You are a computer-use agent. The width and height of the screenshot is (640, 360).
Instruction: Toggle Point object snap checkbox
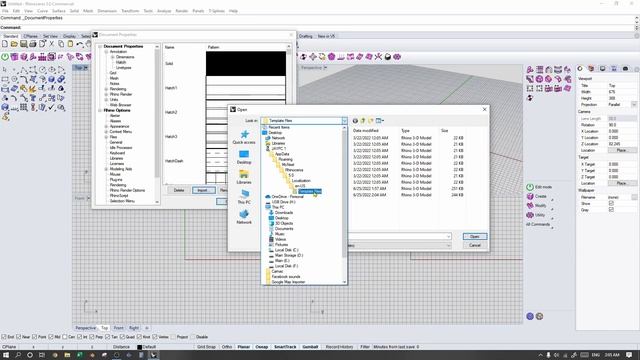click(x=35, y=337)
